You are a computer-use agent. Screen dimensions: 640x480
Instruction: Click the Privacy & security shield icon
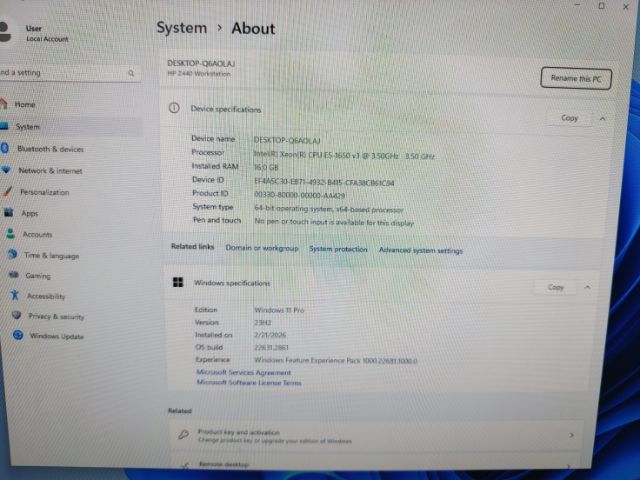tap(17, 315)
